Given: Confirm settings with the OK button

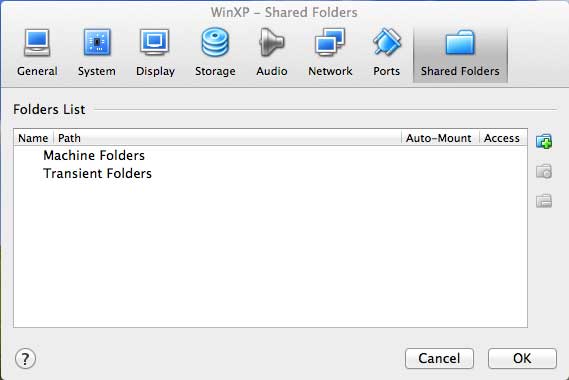Looking at the screenshot, I should pyautogui.click(x=522, y=359).
